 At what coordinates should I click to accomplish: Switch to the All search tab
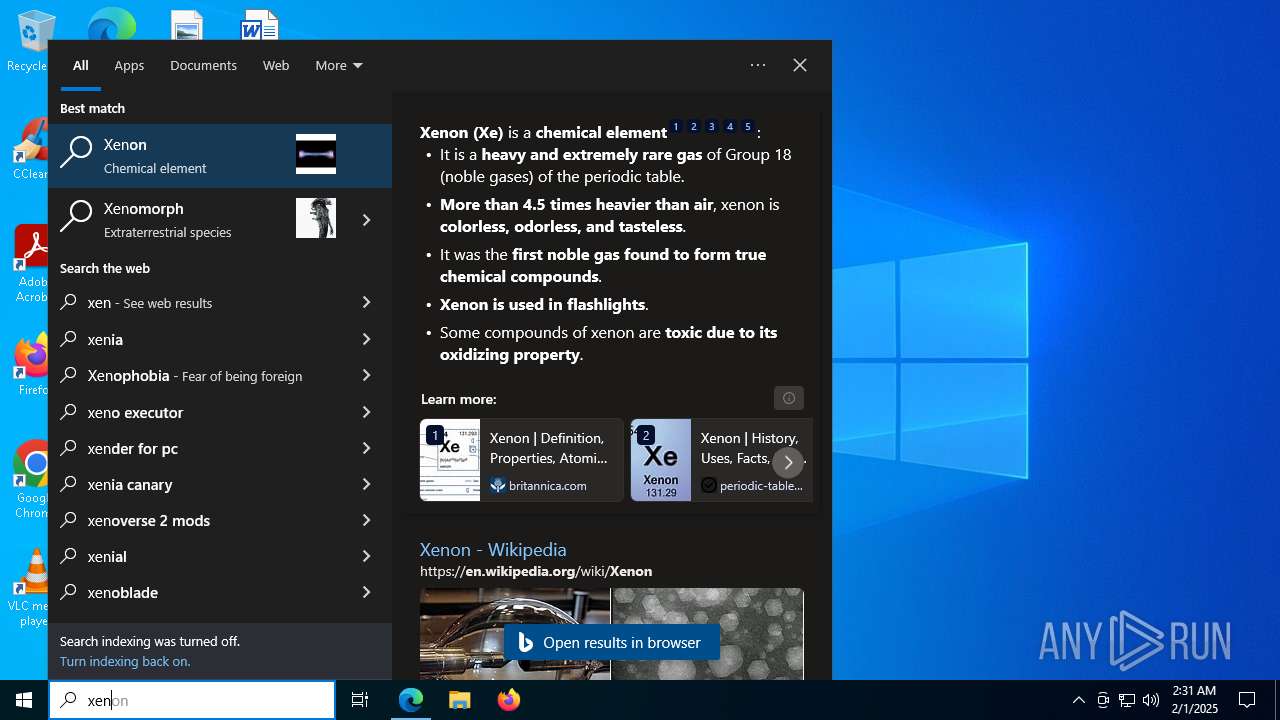[81, 65]
